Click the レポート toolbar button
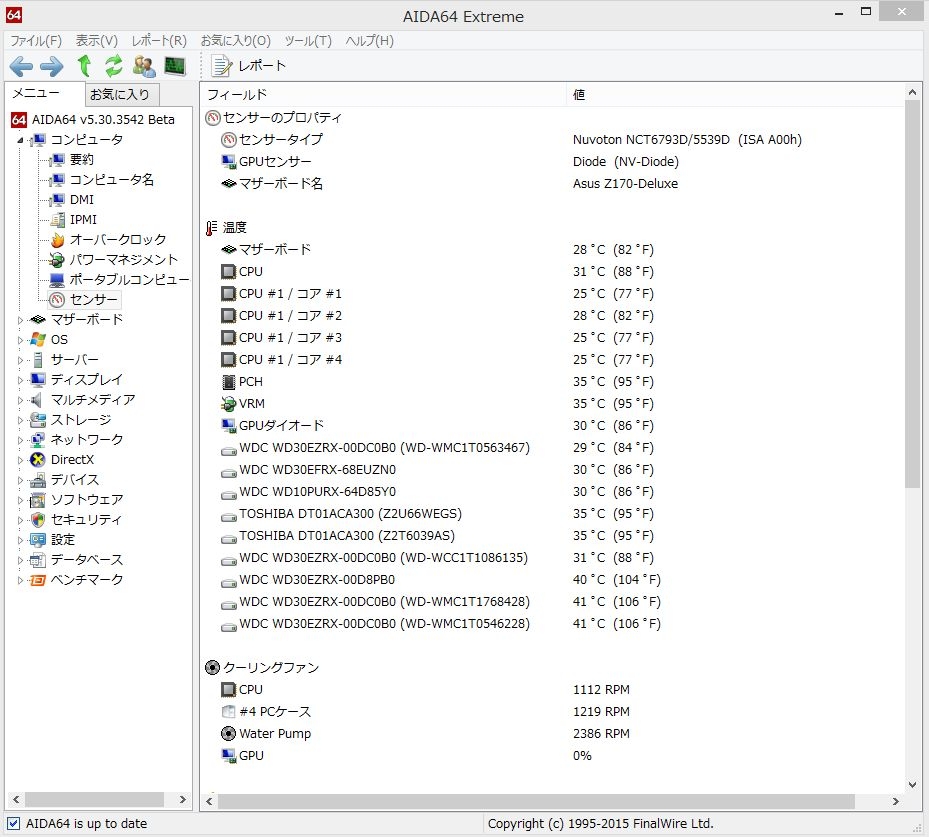Image resolution: width=929 pixels, height=837 pixels. point(250,66)
